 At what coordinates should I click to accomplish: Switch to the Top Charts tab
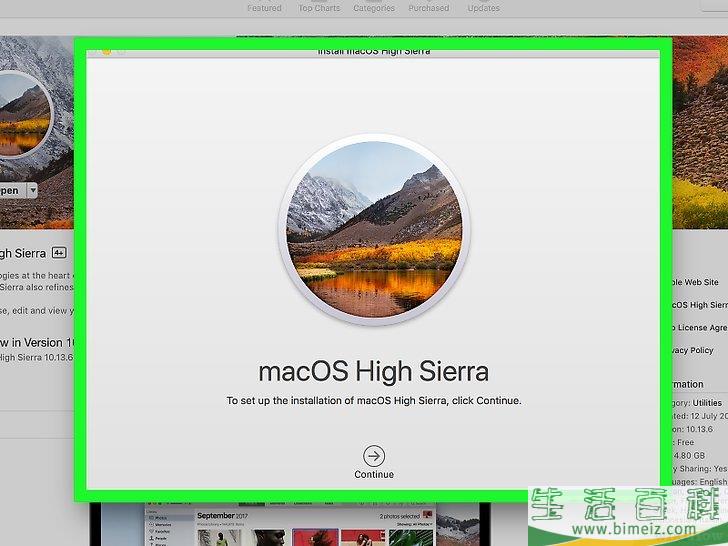click(x=319, y=8)
